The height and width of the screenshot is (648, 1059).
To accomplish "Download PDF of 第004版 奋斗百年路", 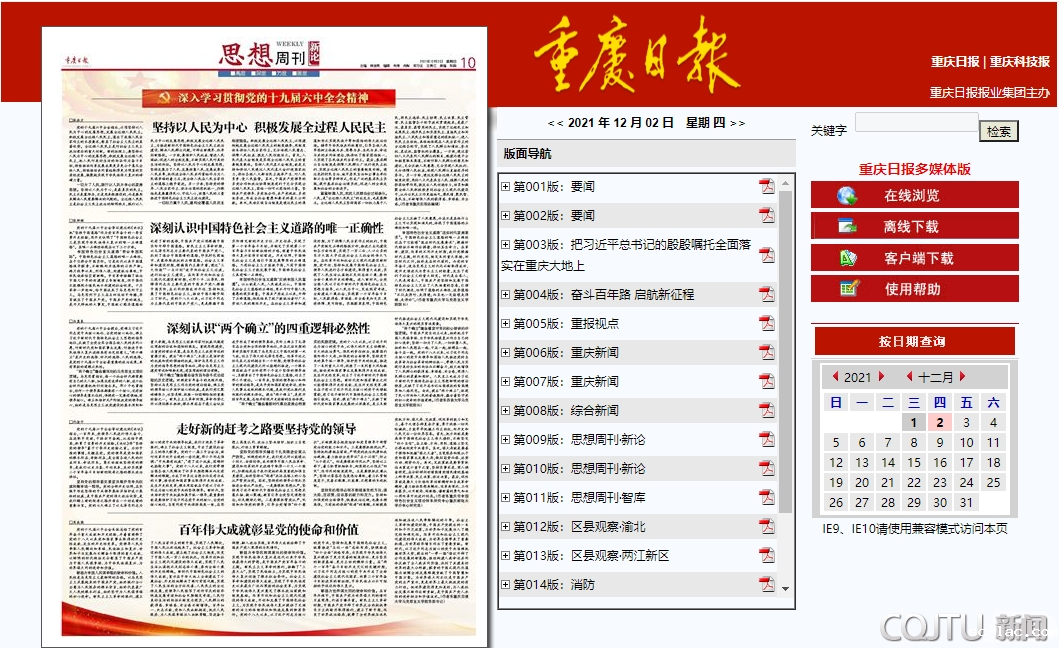I will pos(766,294).
